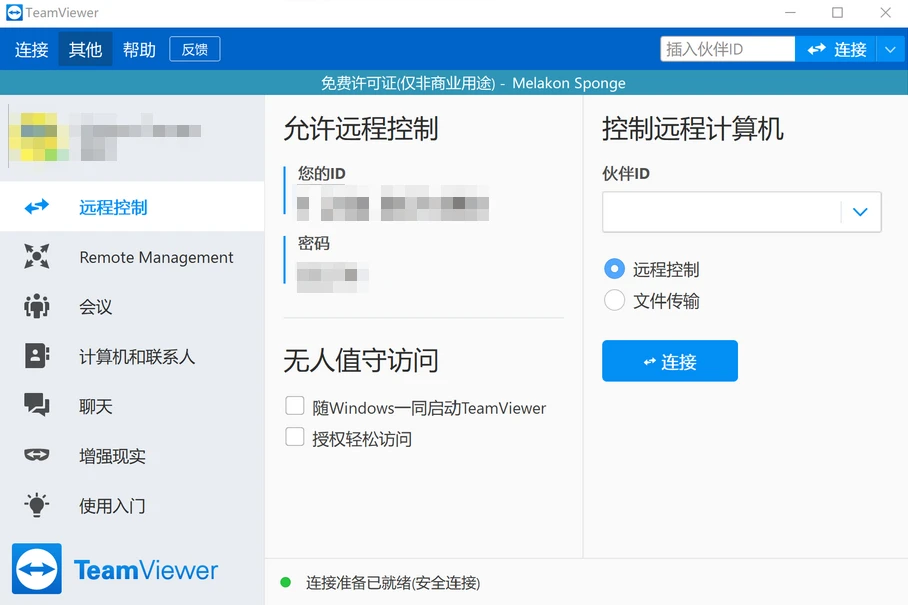This screenshot has height=605, width=908.
Task: Close the TeamViewer window
Action: pyautogui.click(x=885, y=12)
